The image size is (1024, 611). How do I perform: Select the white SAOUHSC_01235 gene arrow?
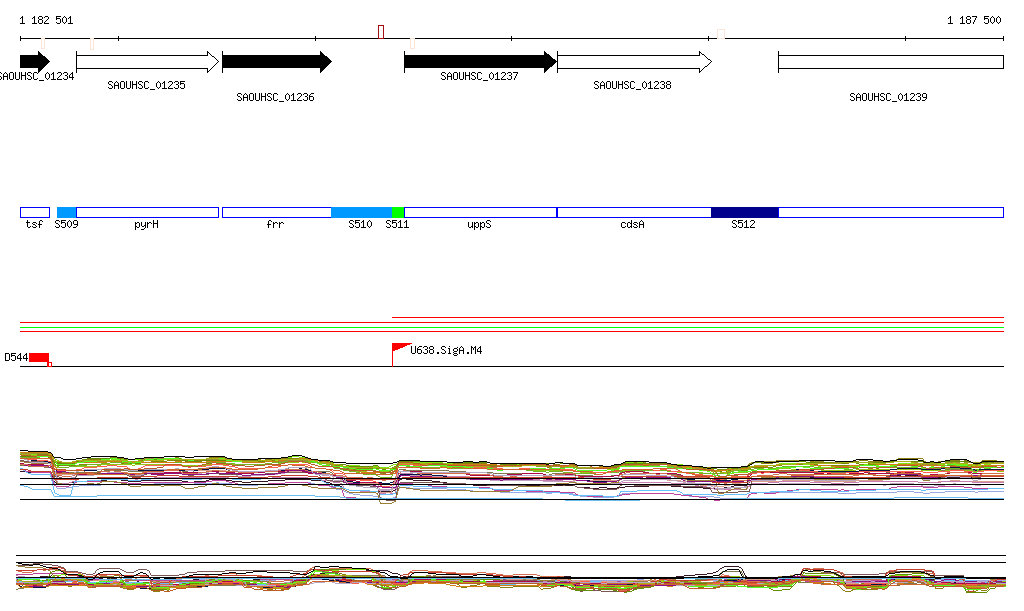coord(147,62)
